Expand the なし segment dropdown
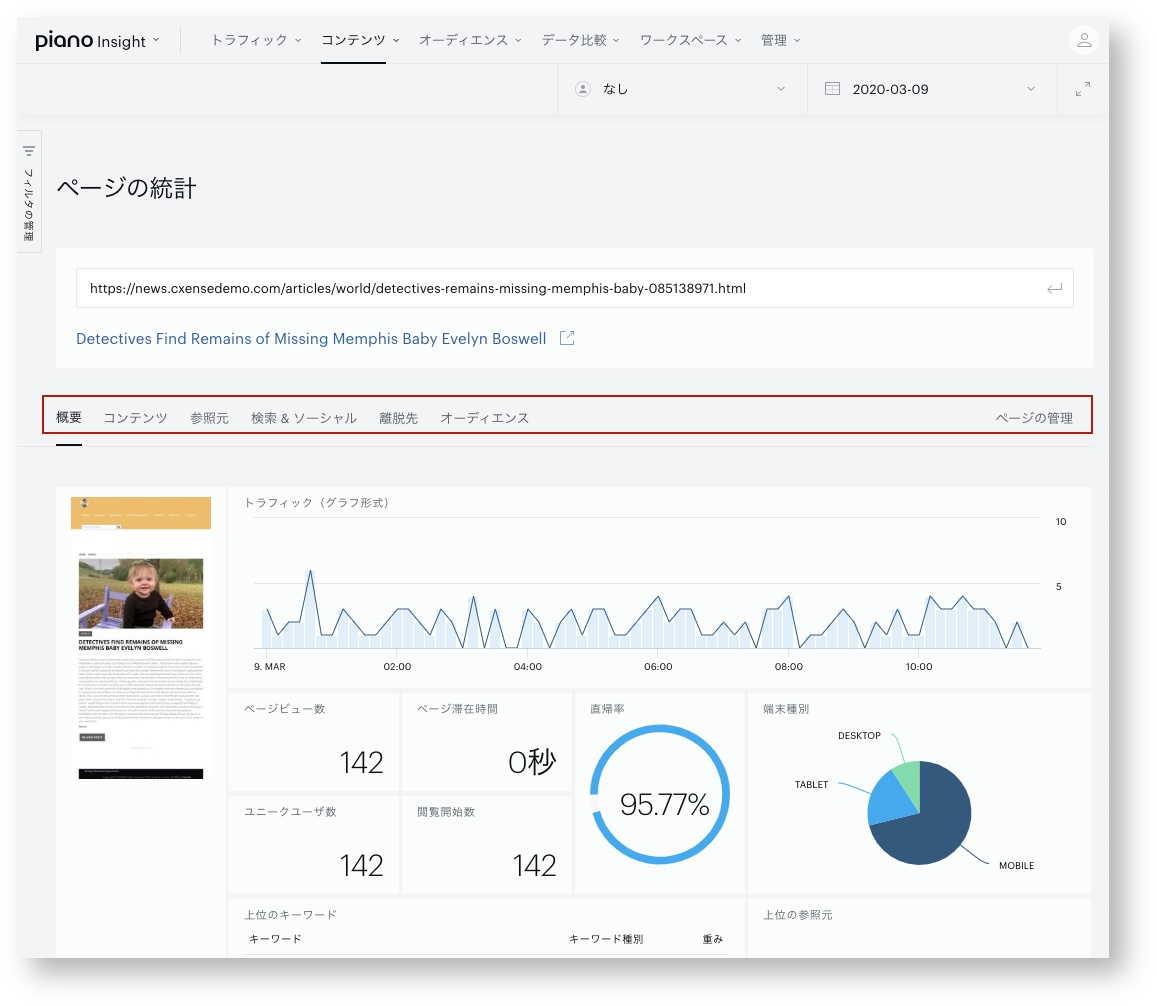Image resolution: width=1157 pixels, height=1006 pixels. tap(682, 89)
